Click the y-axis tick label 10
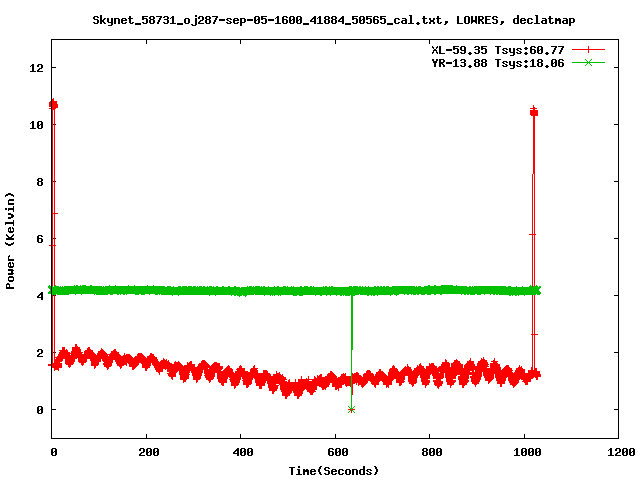Viewport: 640px width, 480px height. click(36, 125)
